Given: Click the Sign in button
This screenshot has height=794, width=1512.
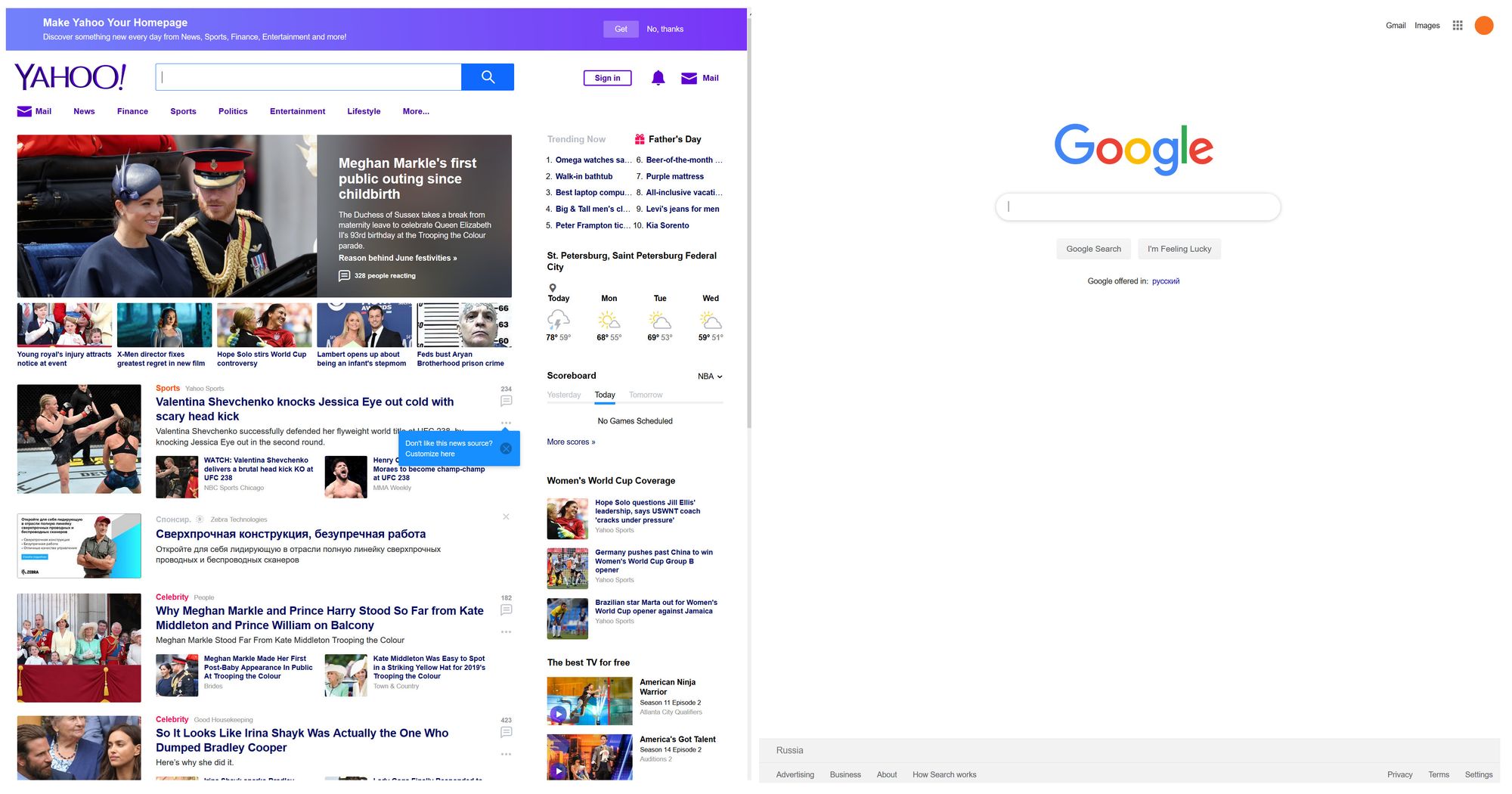Looking at the screenshot, I should coord(607,78).
